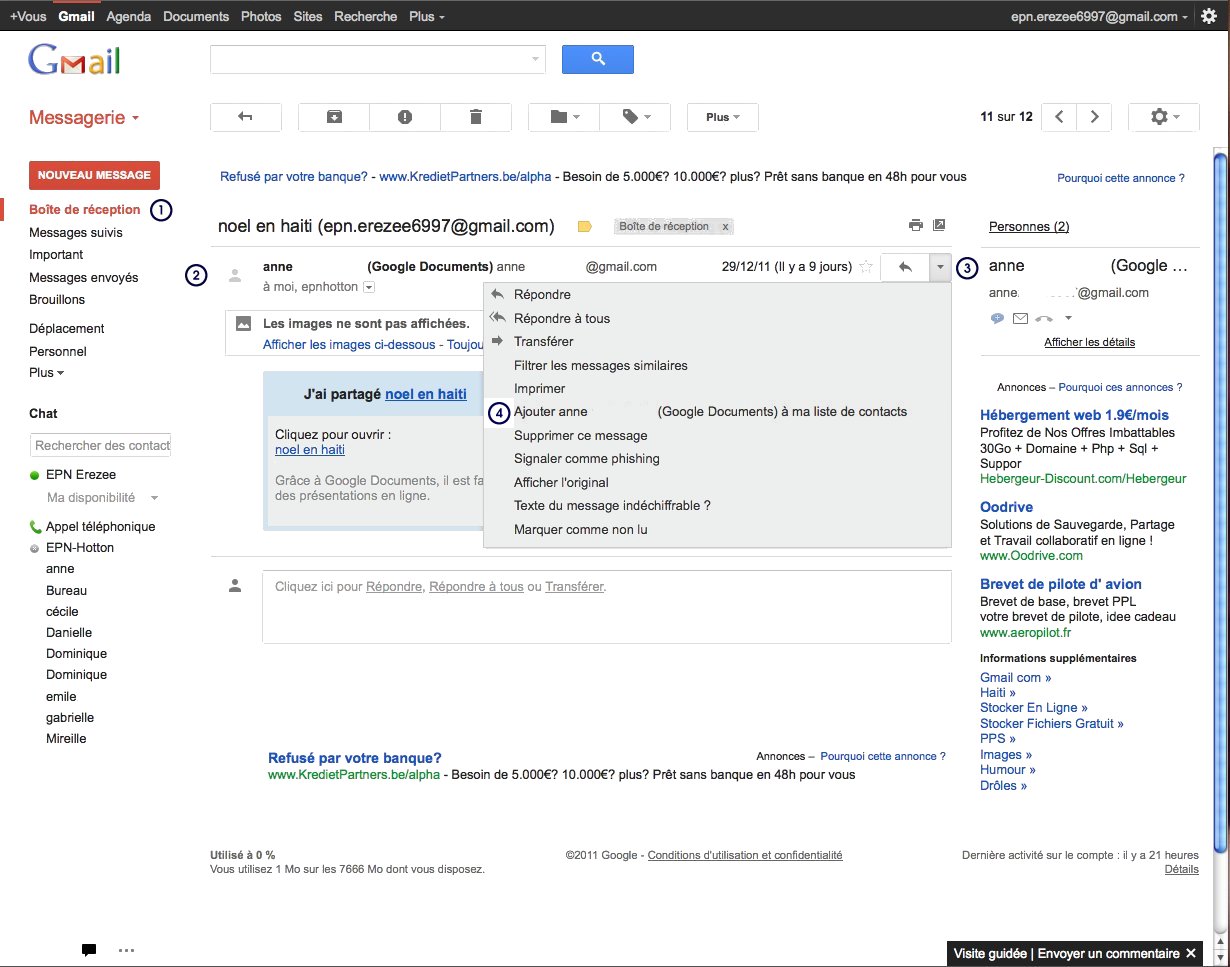Screen dimensions: 1230x967
Task: Open Gmail settings gear menu
Action: point(1164,117)
